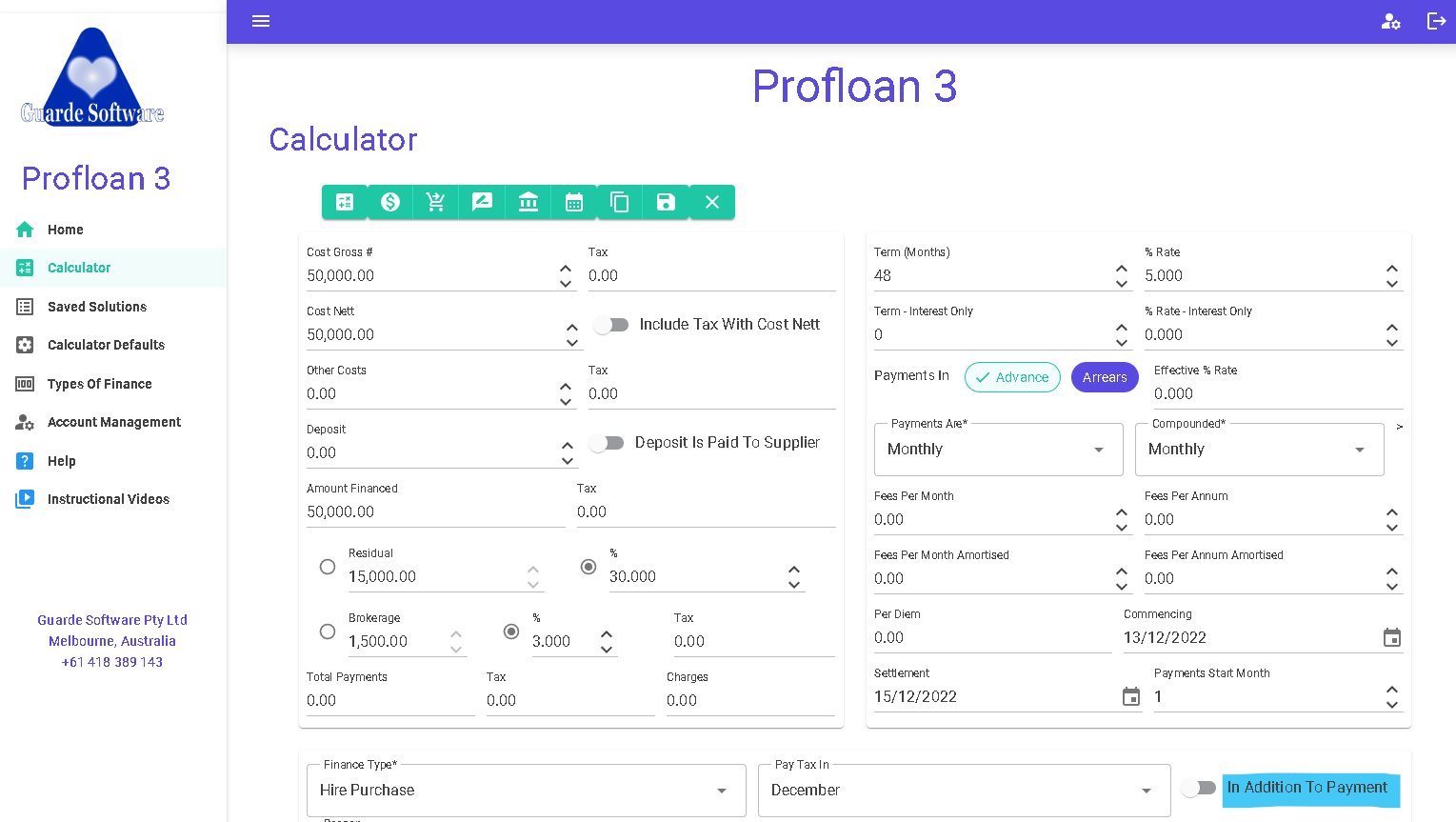This screenshot has width=1456, height=822.
Task: Open the Settlement date calendar picker
Action: click(1131, 696)
